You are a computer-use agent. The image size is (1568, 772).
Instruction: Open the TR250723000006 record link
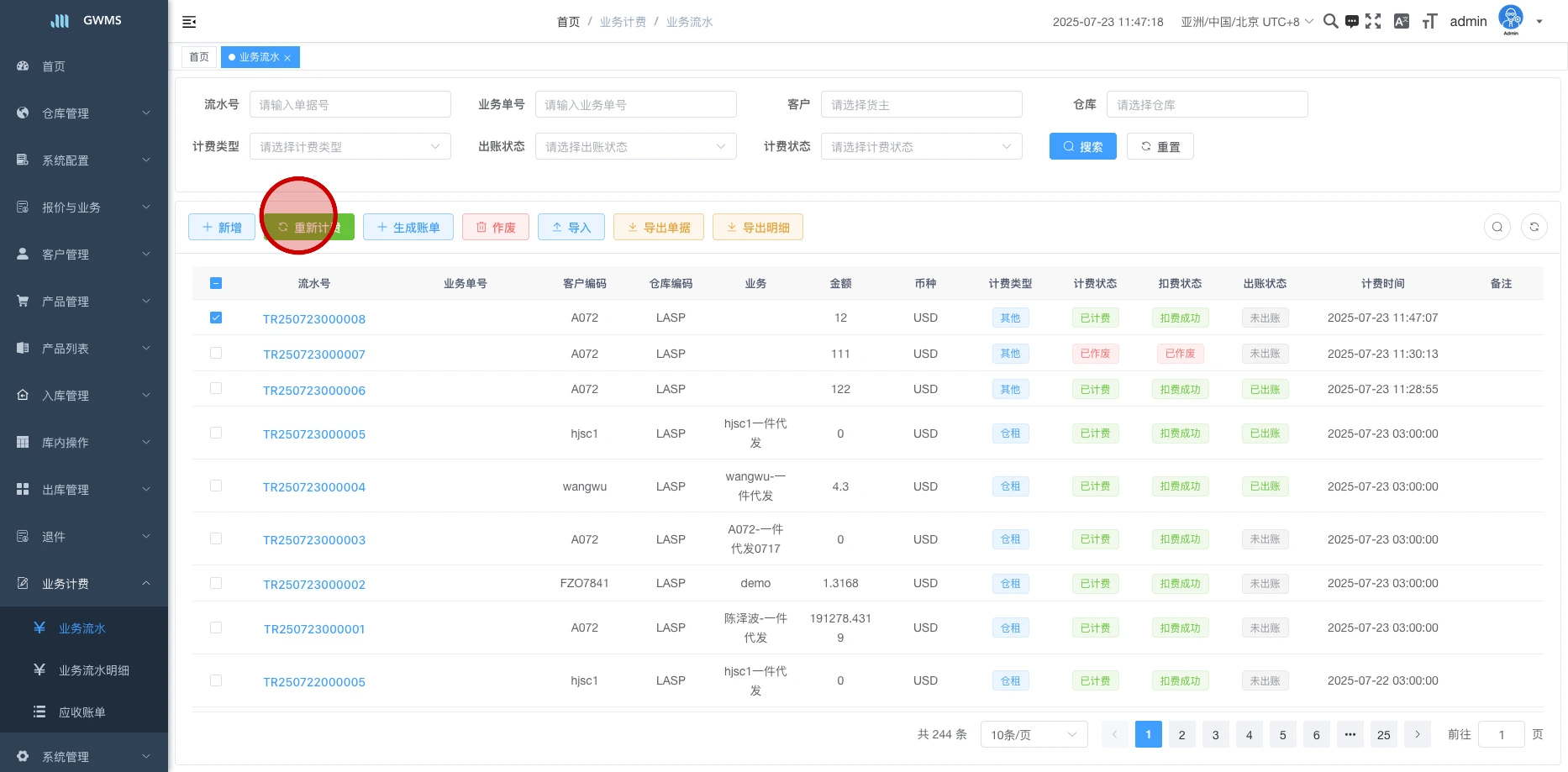(x=314, y=391)
